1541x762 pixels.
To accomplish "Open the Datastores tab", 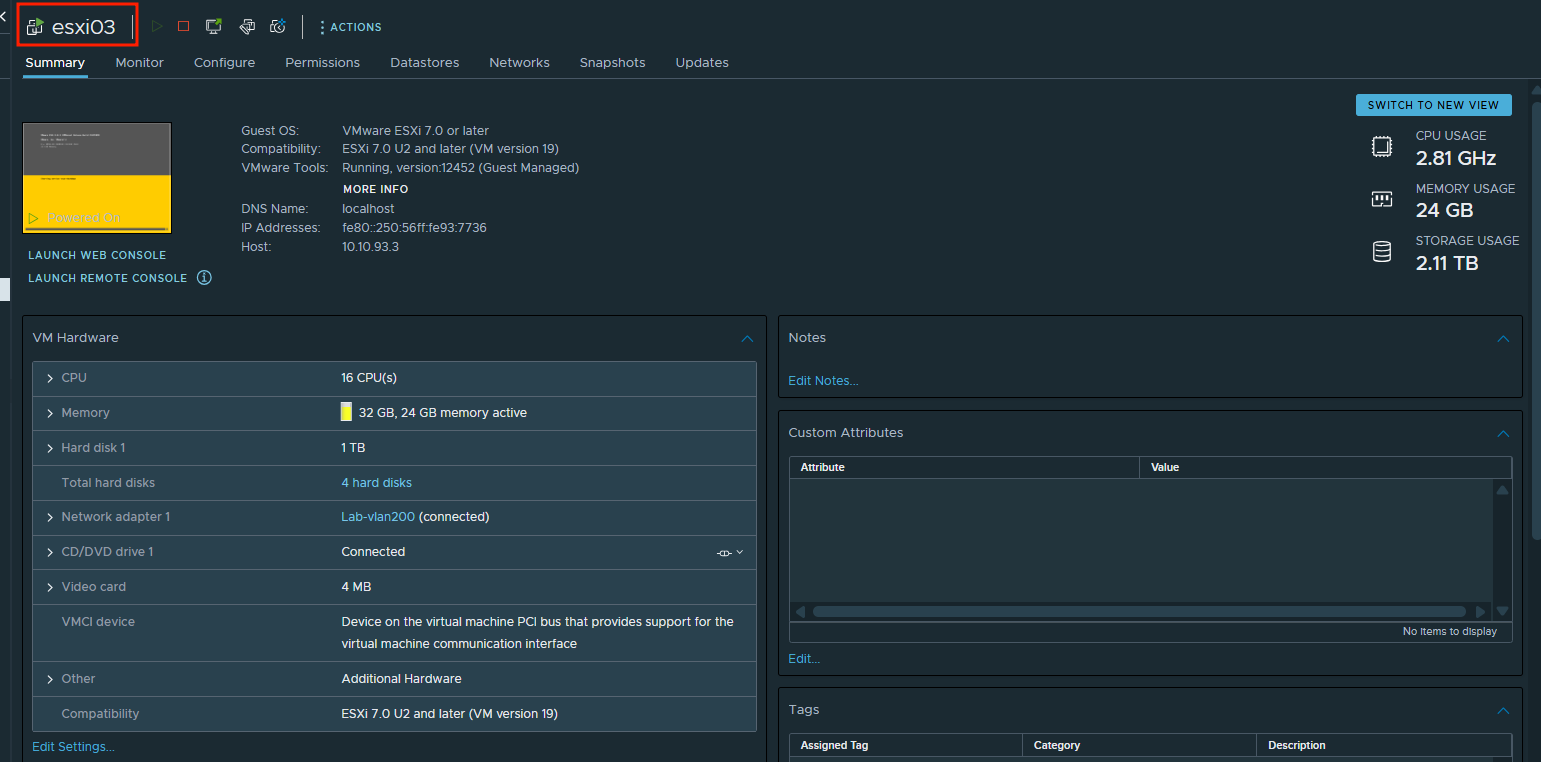I will 424,62.
